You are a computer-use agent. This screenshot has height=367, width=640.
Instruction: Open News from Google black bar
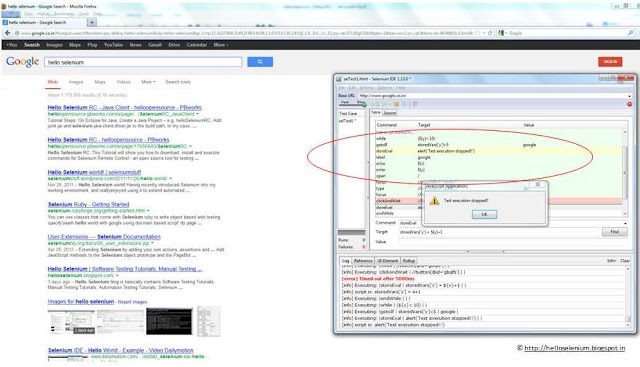pos(136,45)
